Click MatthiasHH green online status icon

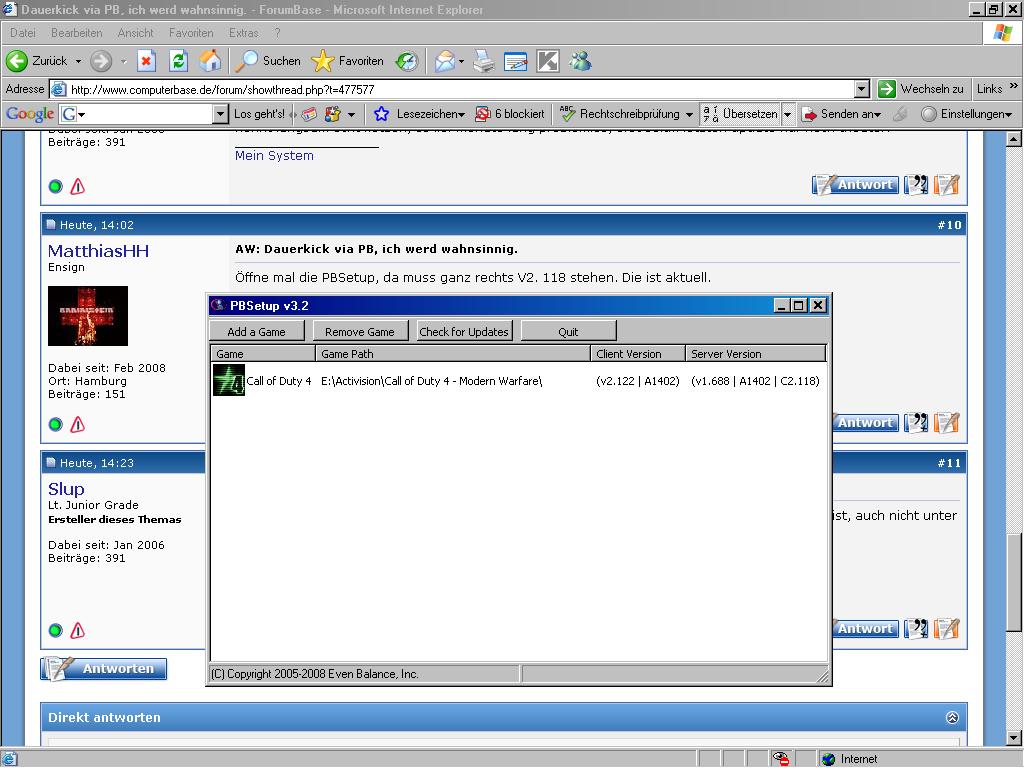tap(56, 424)
